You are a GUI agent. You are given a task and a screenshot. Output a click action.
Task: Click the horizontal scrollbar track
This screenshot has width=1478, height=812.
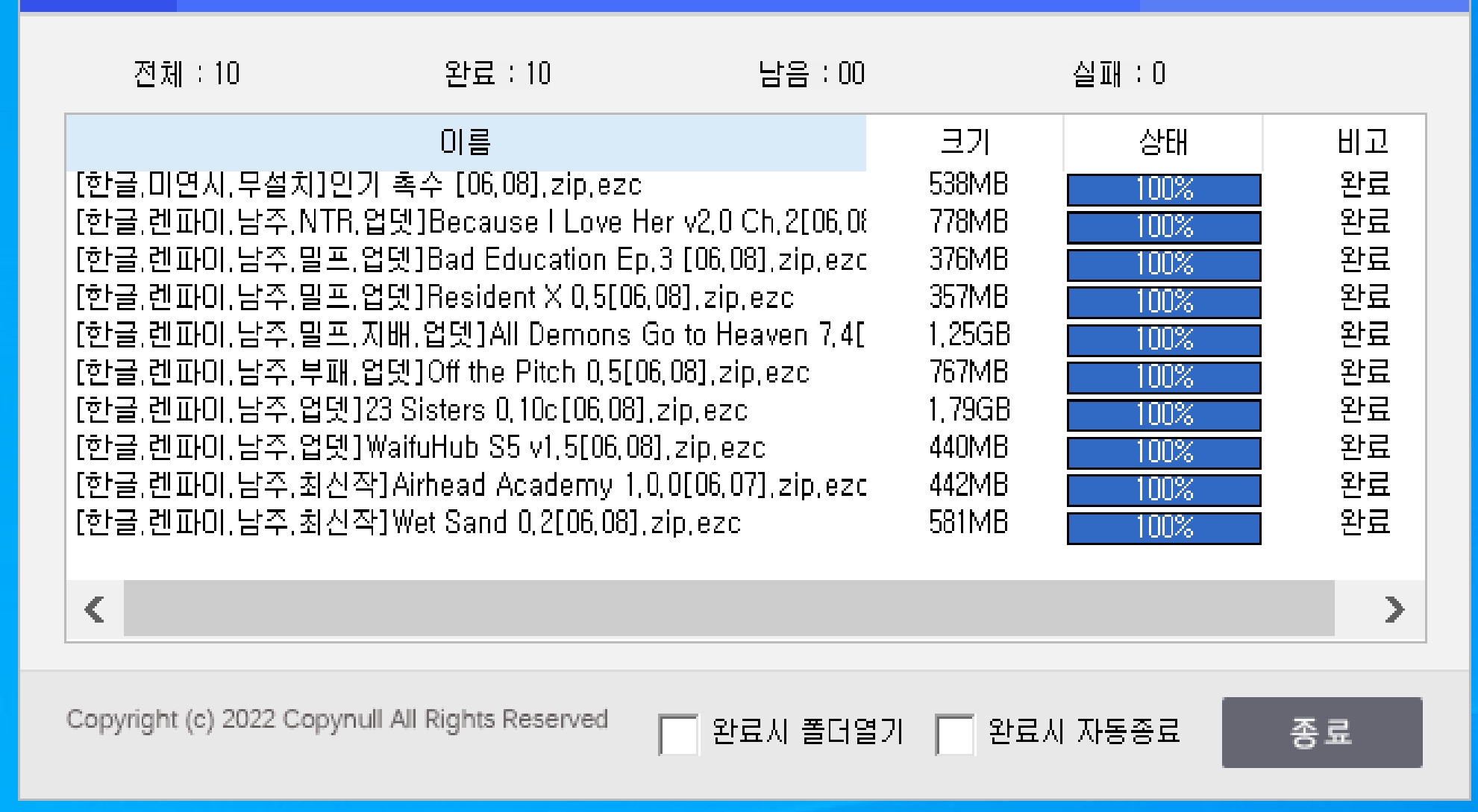[x=728, y=609]
